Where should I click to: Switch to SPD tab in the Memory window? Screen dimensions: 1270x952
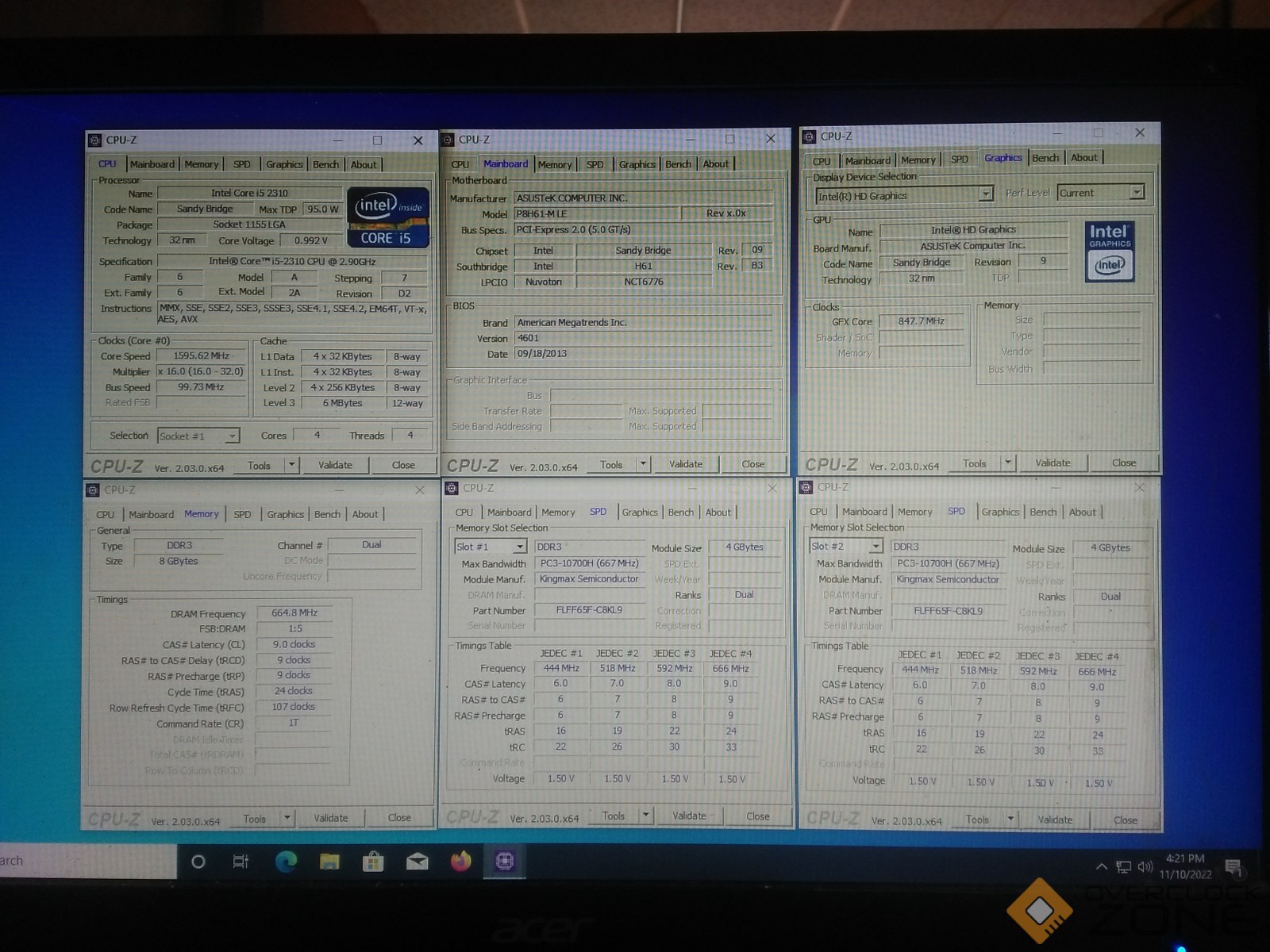[x=242, y=514]
